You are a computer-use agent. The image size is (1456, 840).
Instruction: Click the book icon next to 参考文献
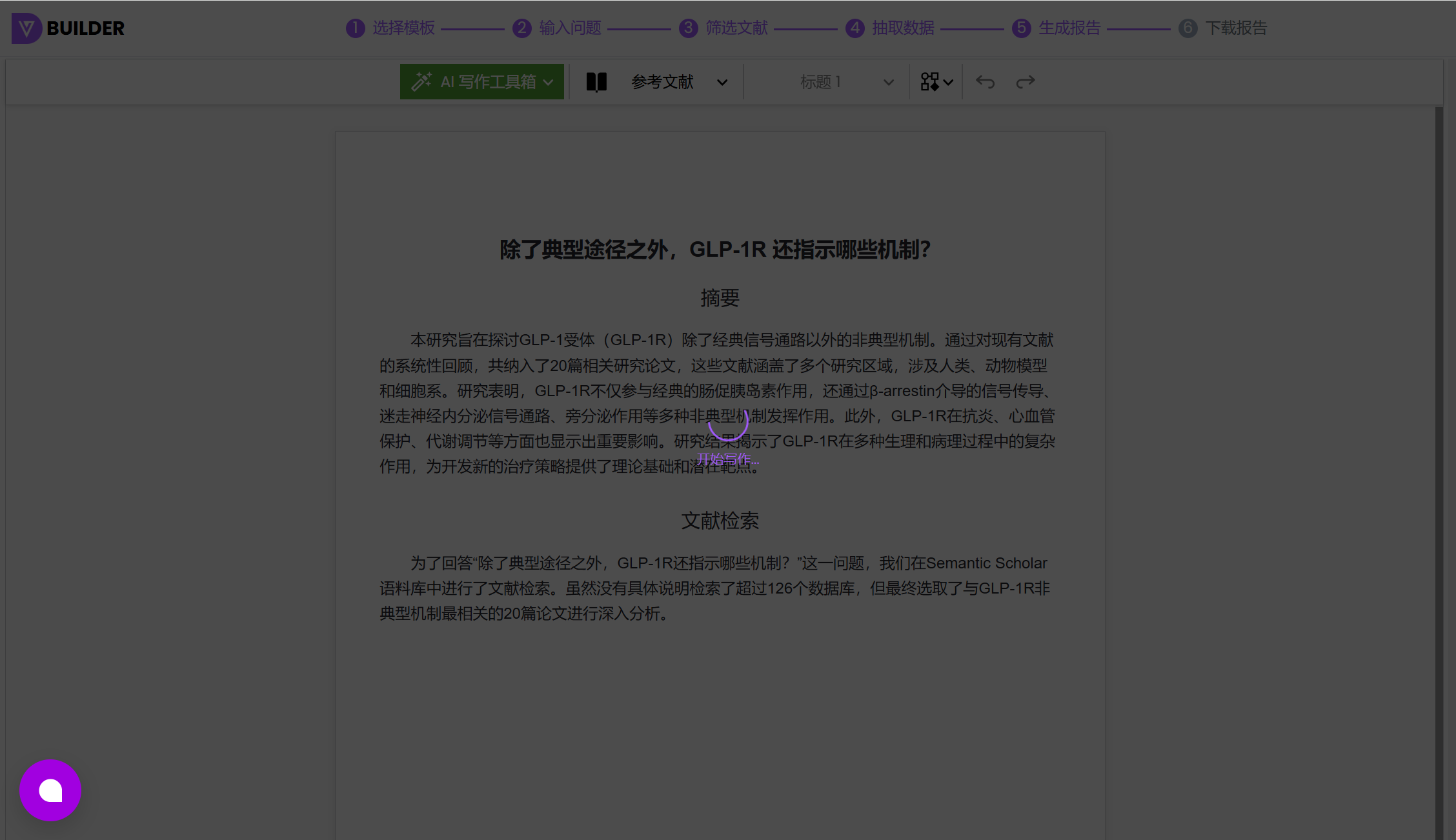pyautogui.click(x=596, y=81)
